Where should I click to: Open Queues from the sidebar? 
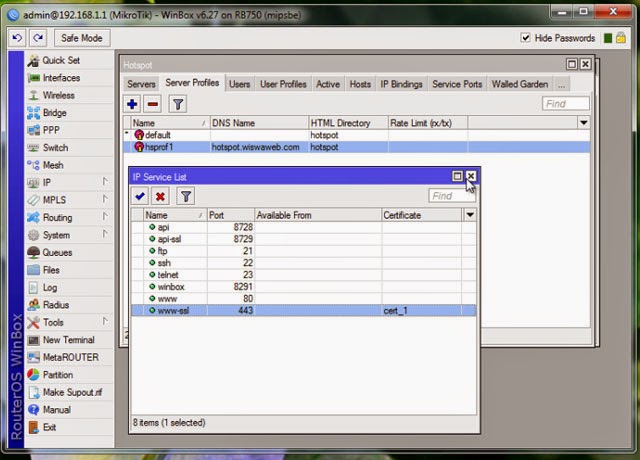click(x=69, y=253)
